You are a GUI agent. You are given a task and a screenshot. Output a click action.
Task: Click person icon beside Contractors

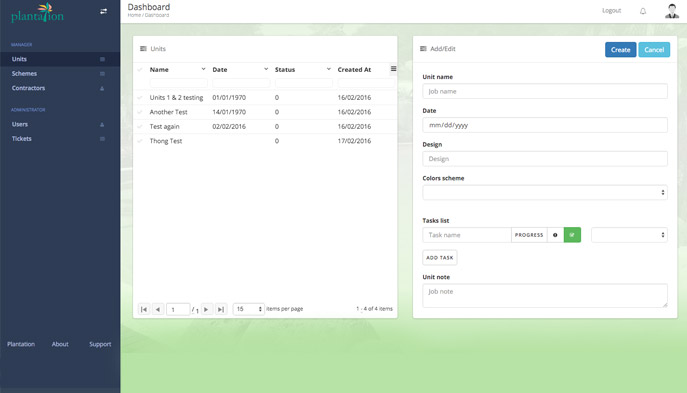pos(102,88)
